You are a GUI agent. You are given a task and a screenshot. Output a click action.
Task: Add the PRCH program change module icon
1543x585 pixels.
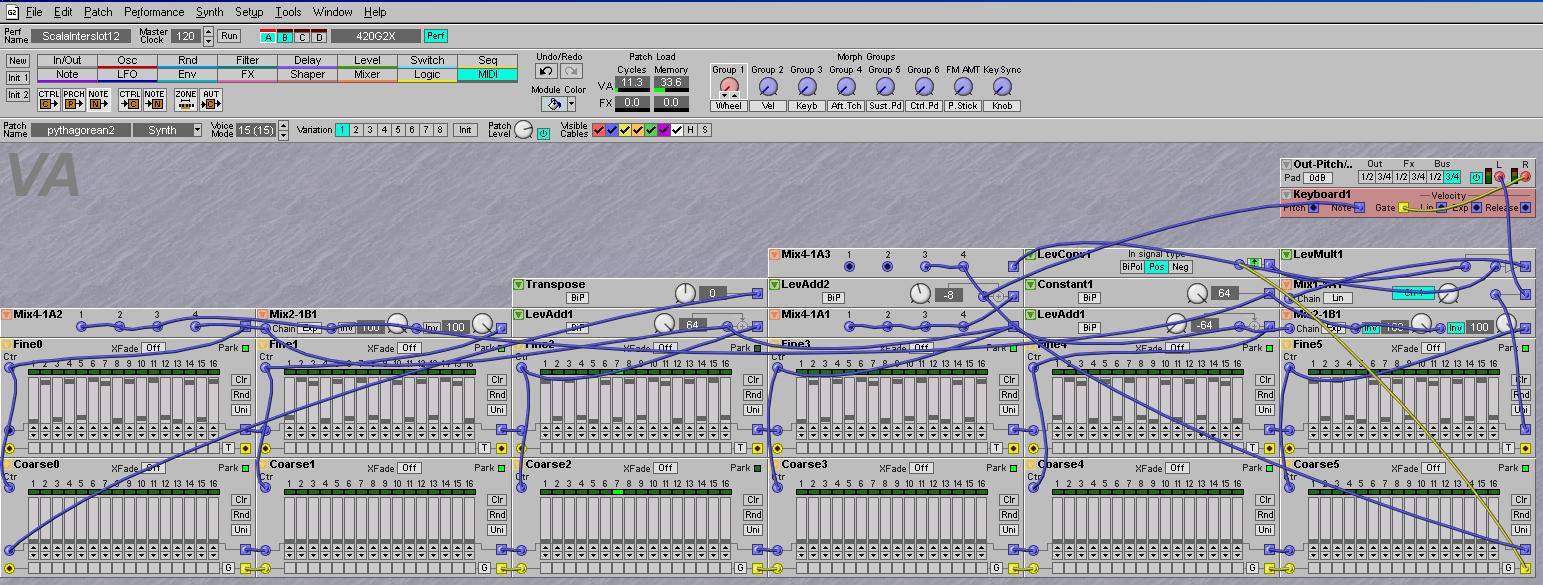pos(74,99)
